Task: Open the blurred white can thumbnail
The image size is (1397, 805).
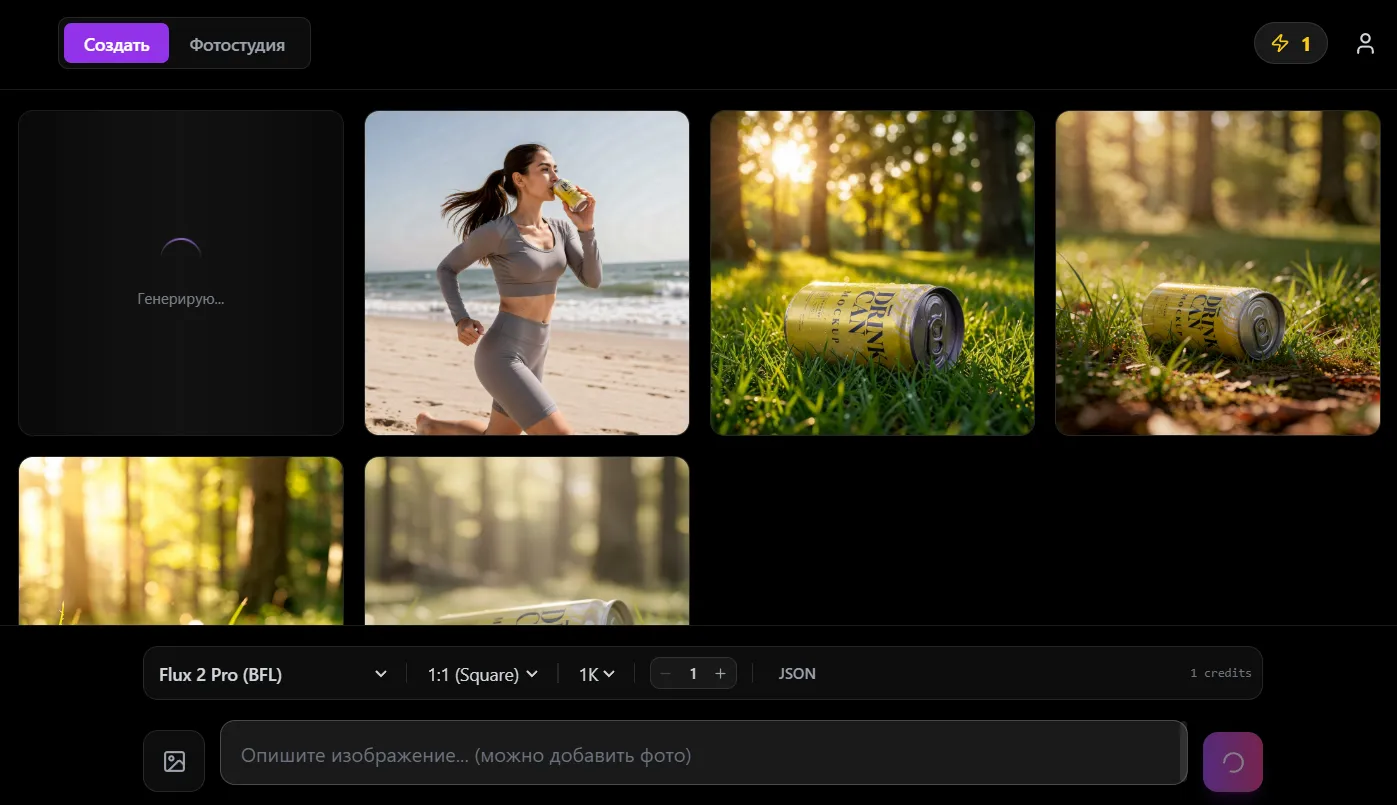Action: coord(527,541)
